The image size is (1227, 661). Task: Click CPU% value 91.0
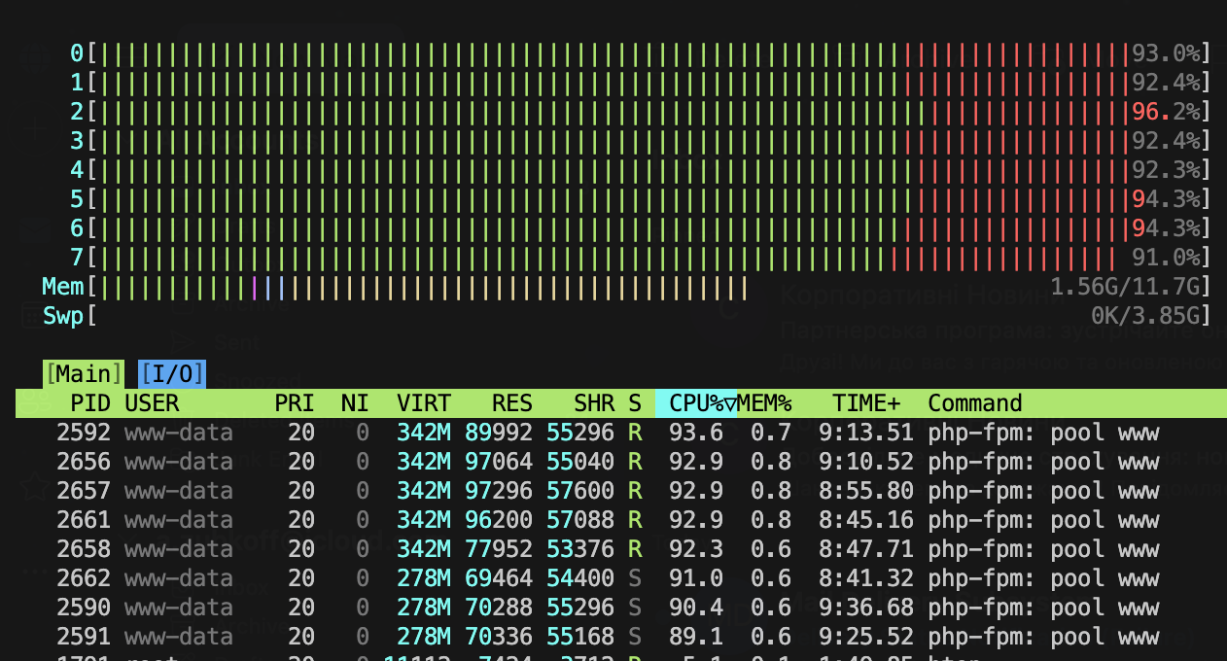click(696, 578)
